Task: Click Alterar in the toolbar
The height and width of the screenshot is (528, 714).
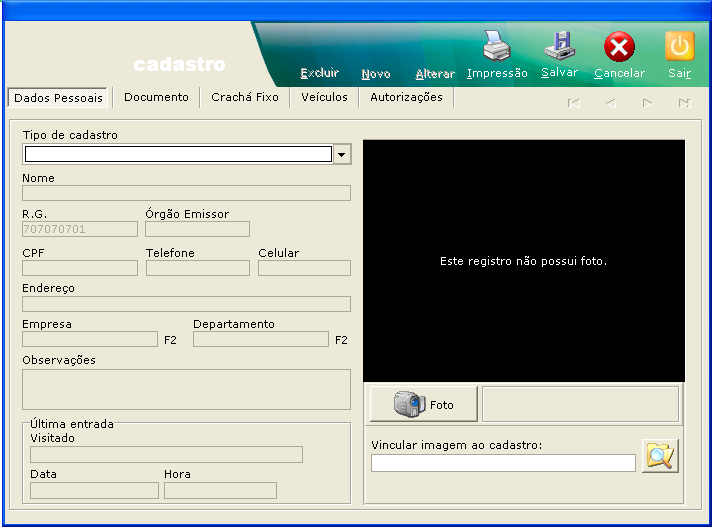Action: click(435, 74)
